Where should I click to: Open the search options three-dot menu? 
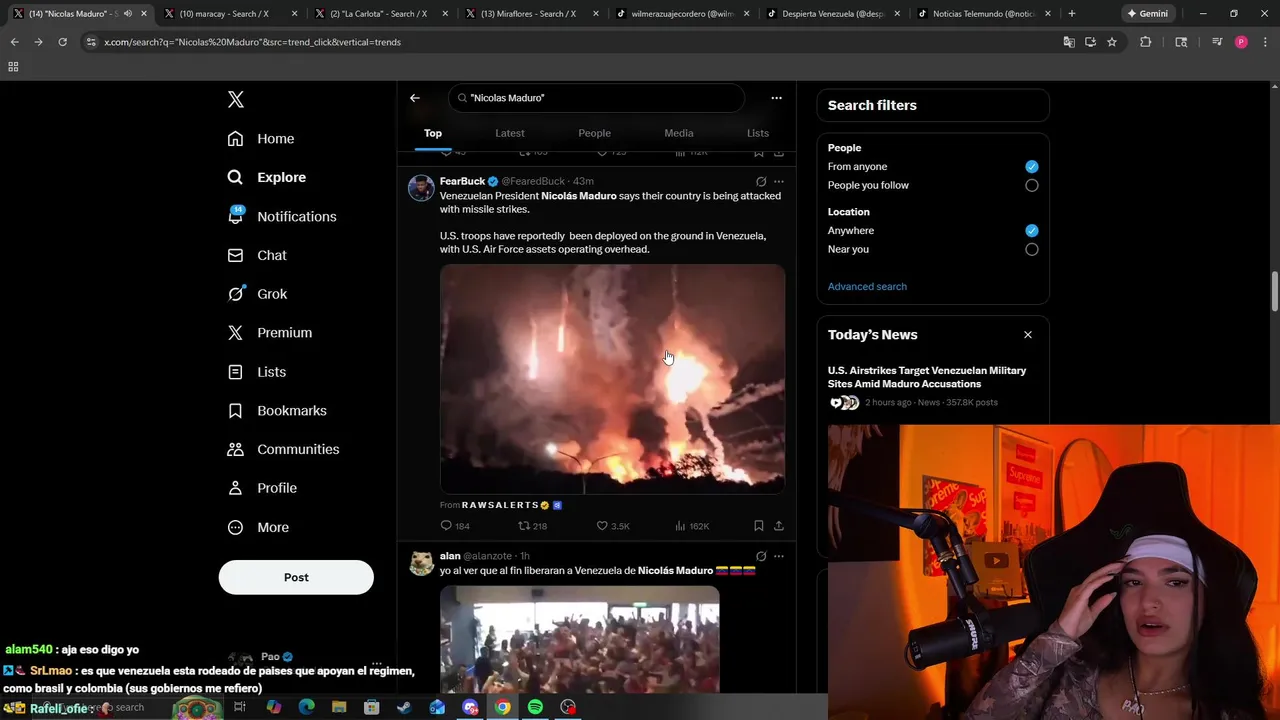[x=776, y=98]
